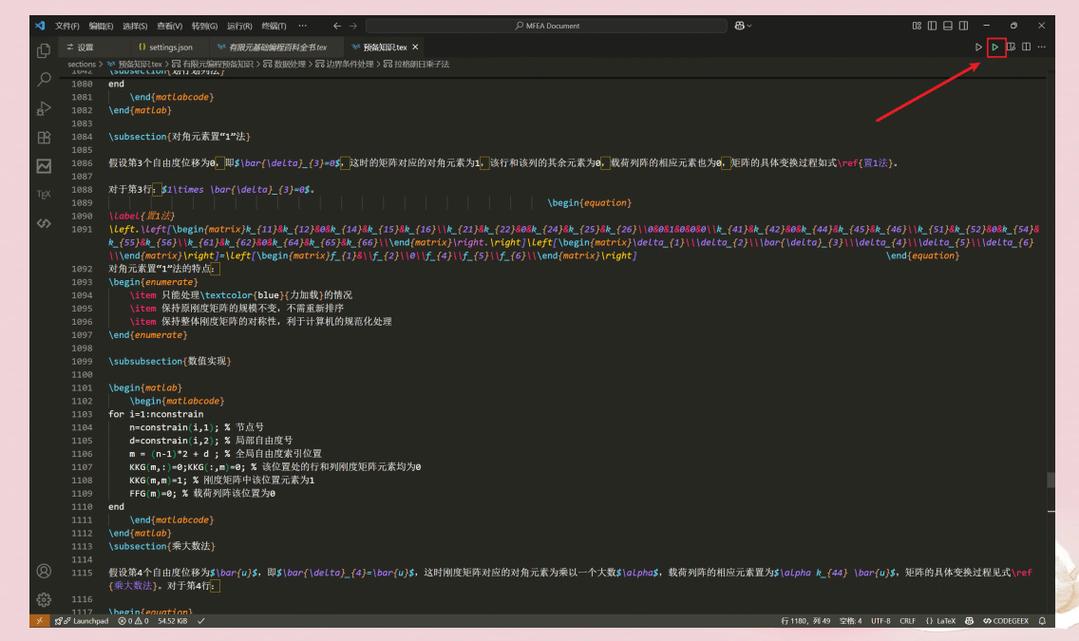
Task: Open the Extensions view
Action: tap(43, 137)
